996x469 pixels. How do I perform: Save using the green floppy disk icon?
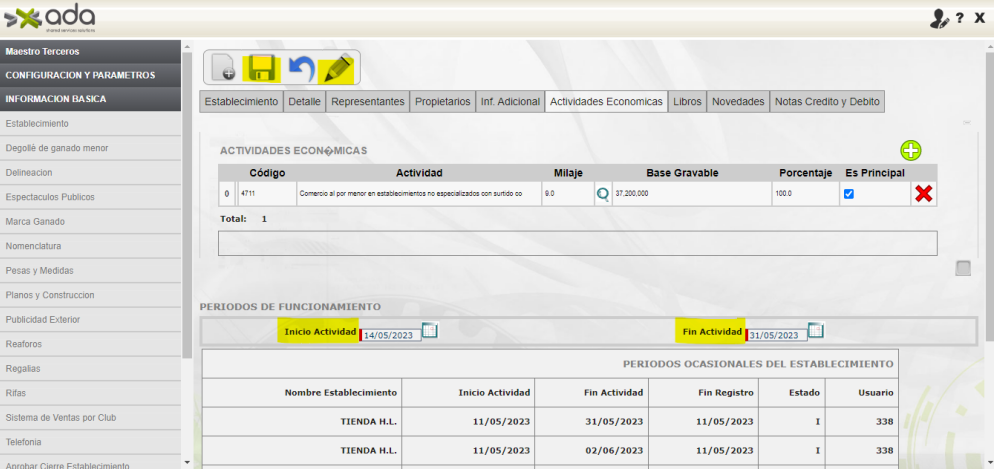[262, 68]
